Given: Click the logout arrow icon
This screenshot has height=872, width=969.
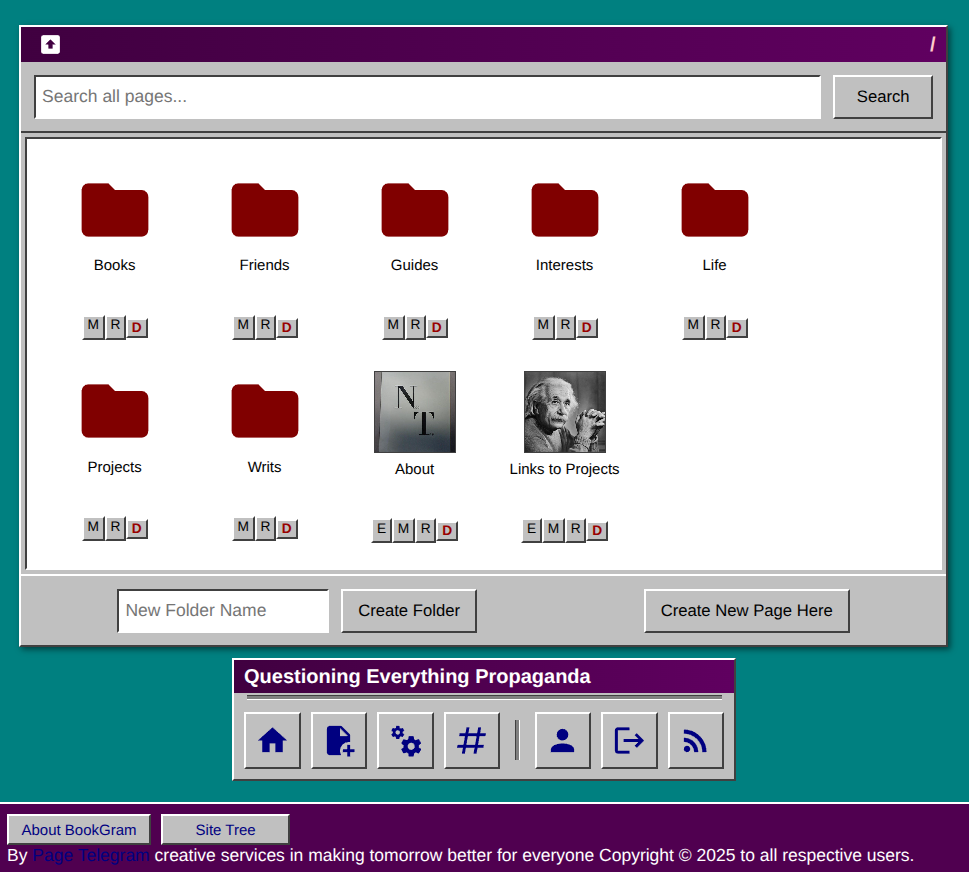Looking at the screenshot, I should pos(628,740).
